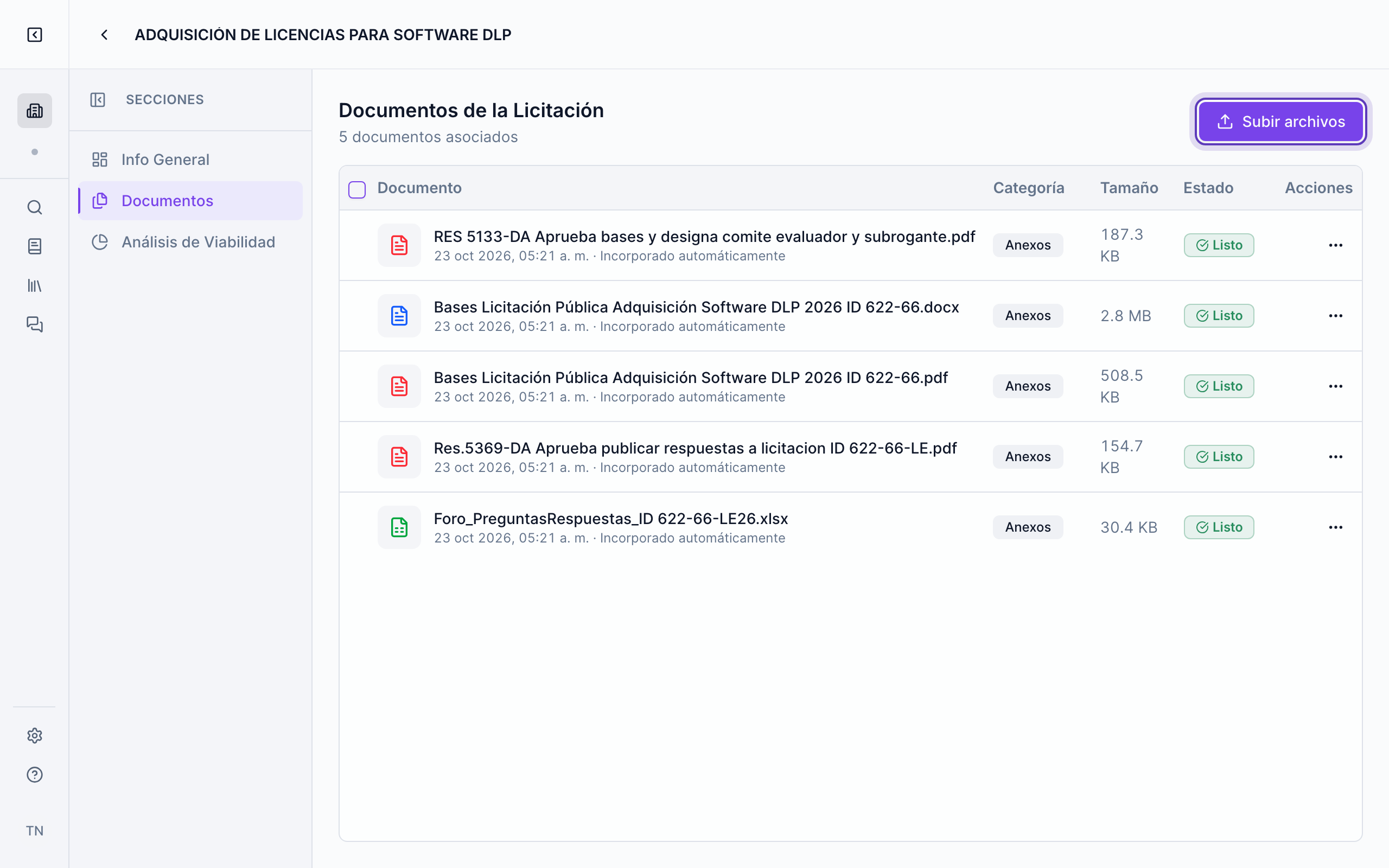This screenshot has width=1389, height=868.
Task: Click the Anexos tag in Res.5369-DA row
Action: tap(1028, 456)
